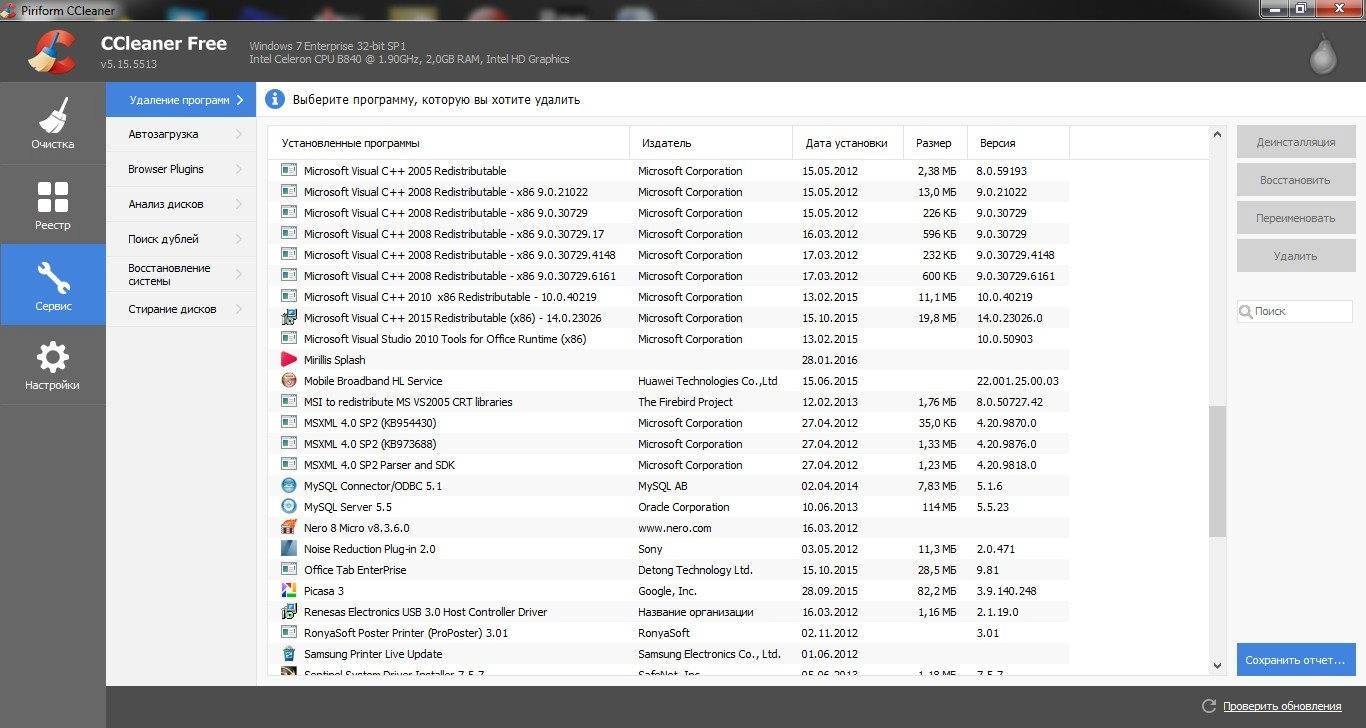Click the scrollbar down arrow

pyautogui.click(x=1217, y=666)
